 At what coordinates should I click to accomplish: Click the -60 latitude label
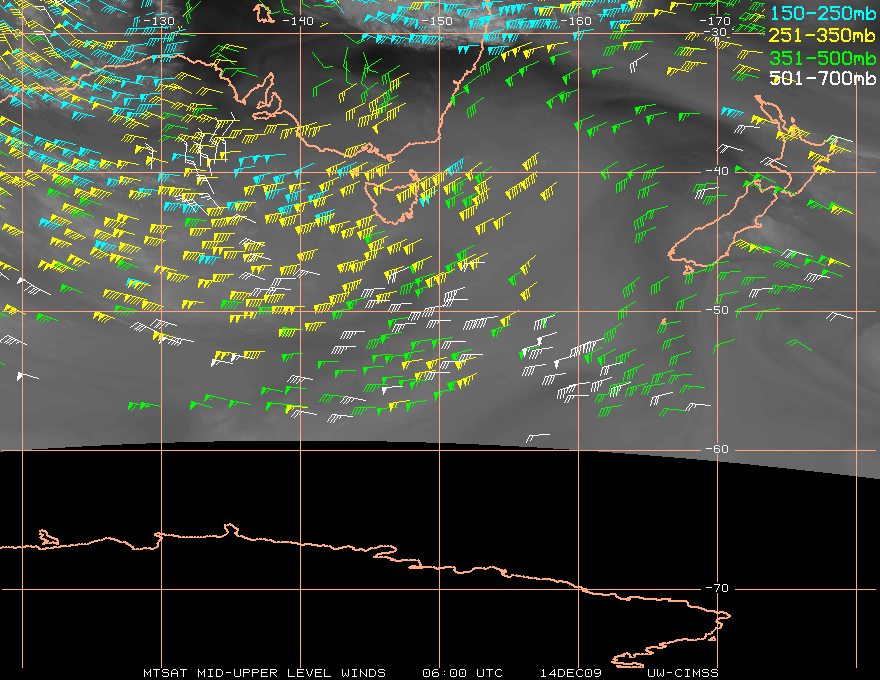716,450
